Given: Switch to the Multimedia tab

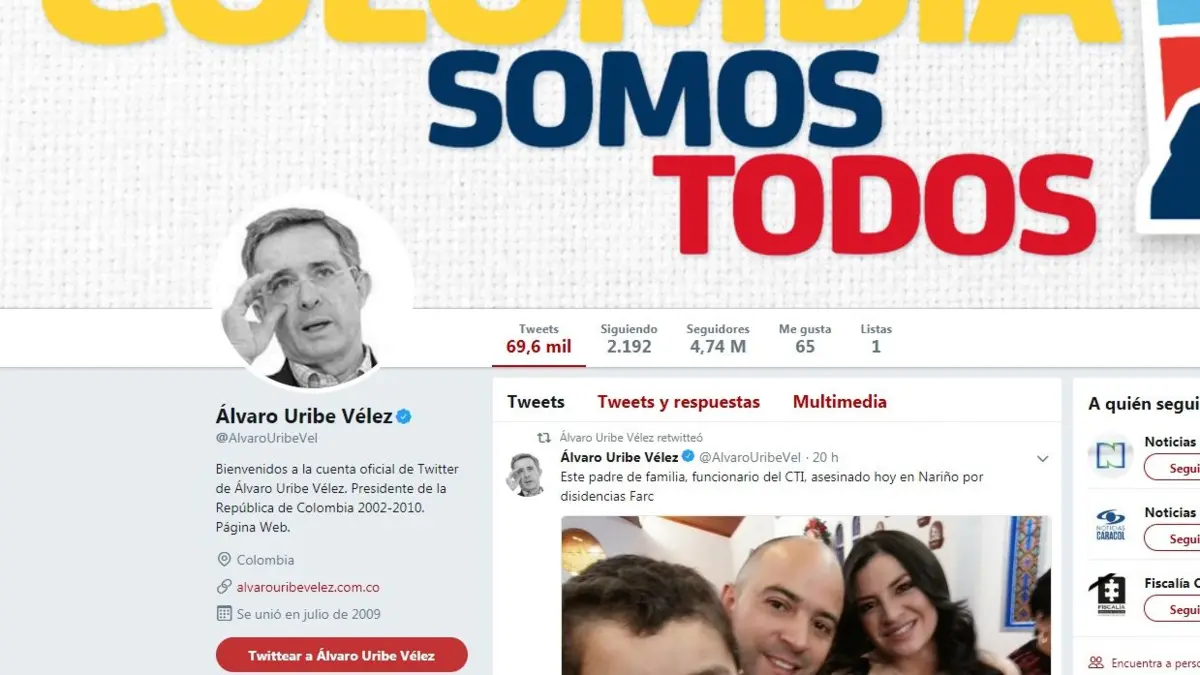Looking at the screenshot, I should click(840, 402).
